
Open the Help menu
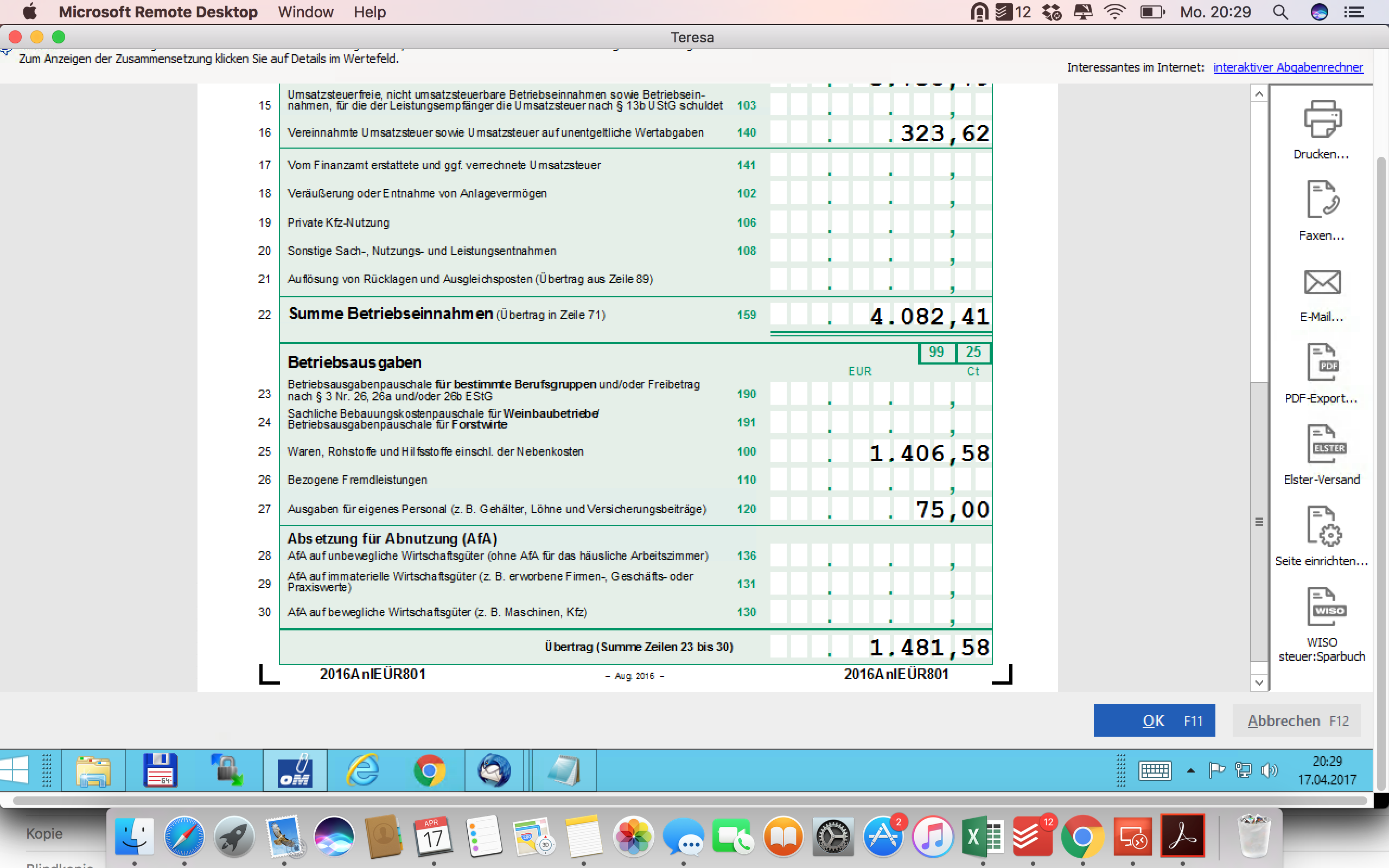click(x=369, y=11)
